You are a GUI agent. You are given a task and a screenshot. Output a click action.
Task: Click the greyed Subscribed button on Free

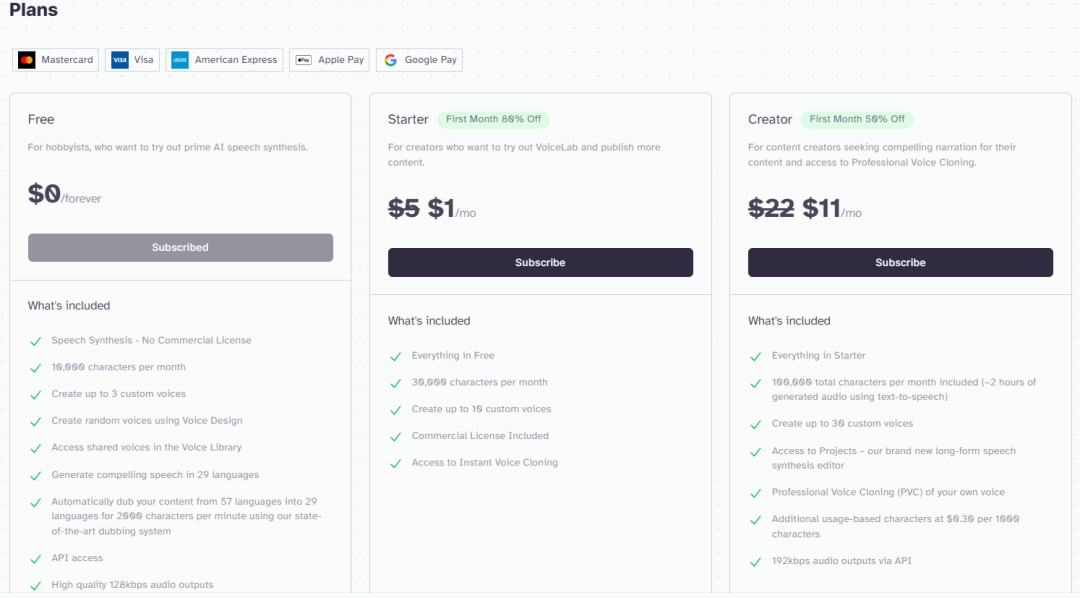pyautogui.click(x=180, y=247)
